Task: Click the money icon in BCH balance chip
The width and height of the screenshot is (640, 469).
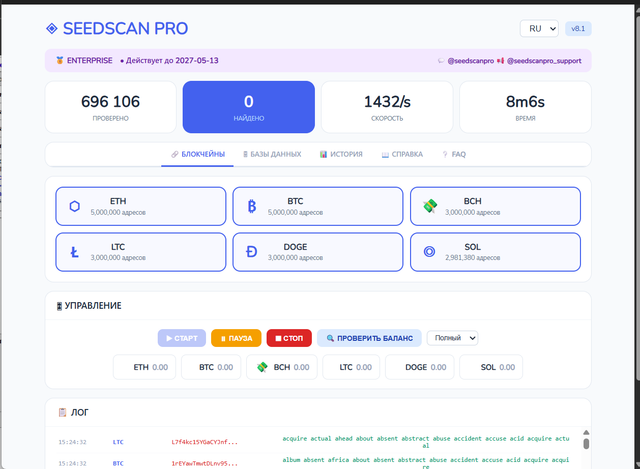Action: pos(262,367)
